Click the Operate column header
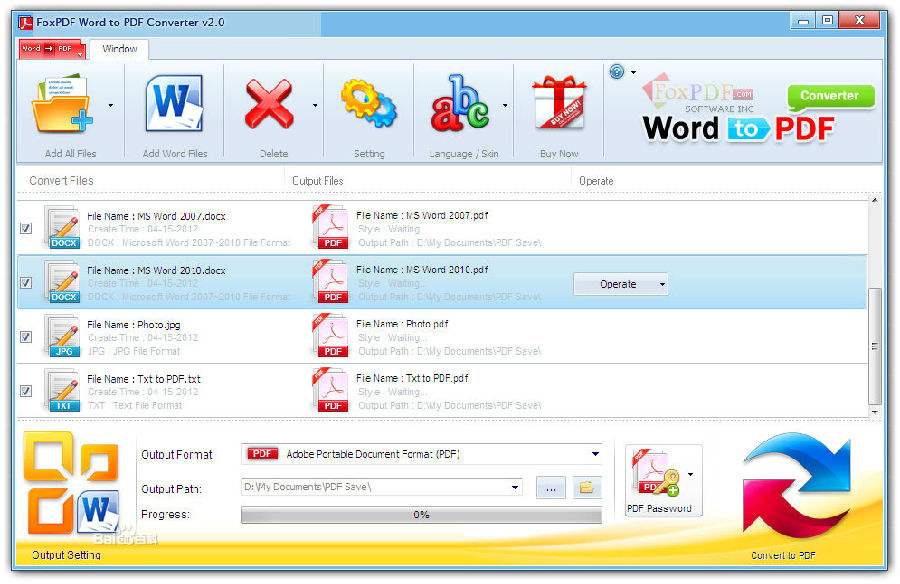The width and height of the screenshot is (900, 584). pos(596,181)
